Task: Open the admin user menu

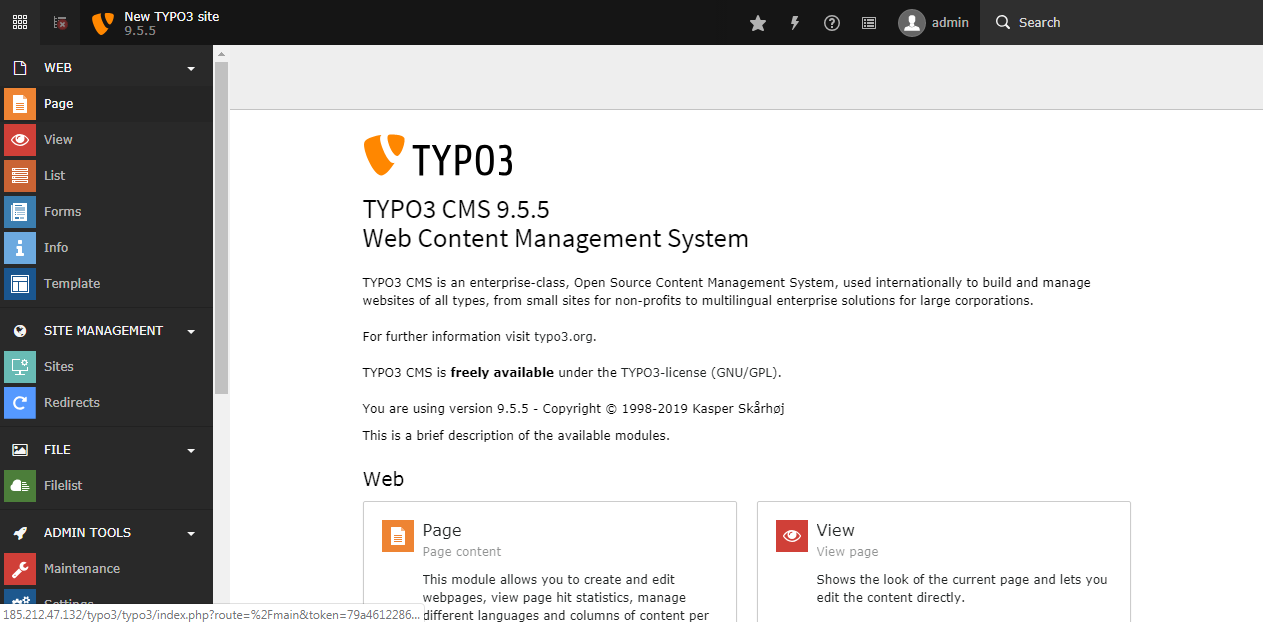Action: pyautogui.click(x=933, y=23)
